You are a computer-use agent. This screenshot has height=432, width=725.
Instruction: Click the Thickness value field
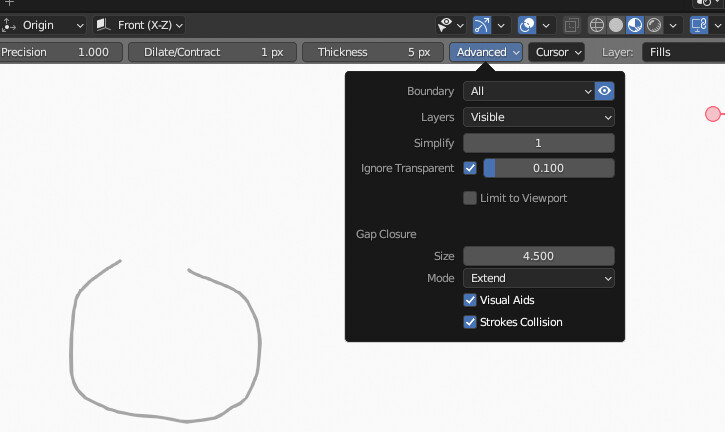(373, 52)
